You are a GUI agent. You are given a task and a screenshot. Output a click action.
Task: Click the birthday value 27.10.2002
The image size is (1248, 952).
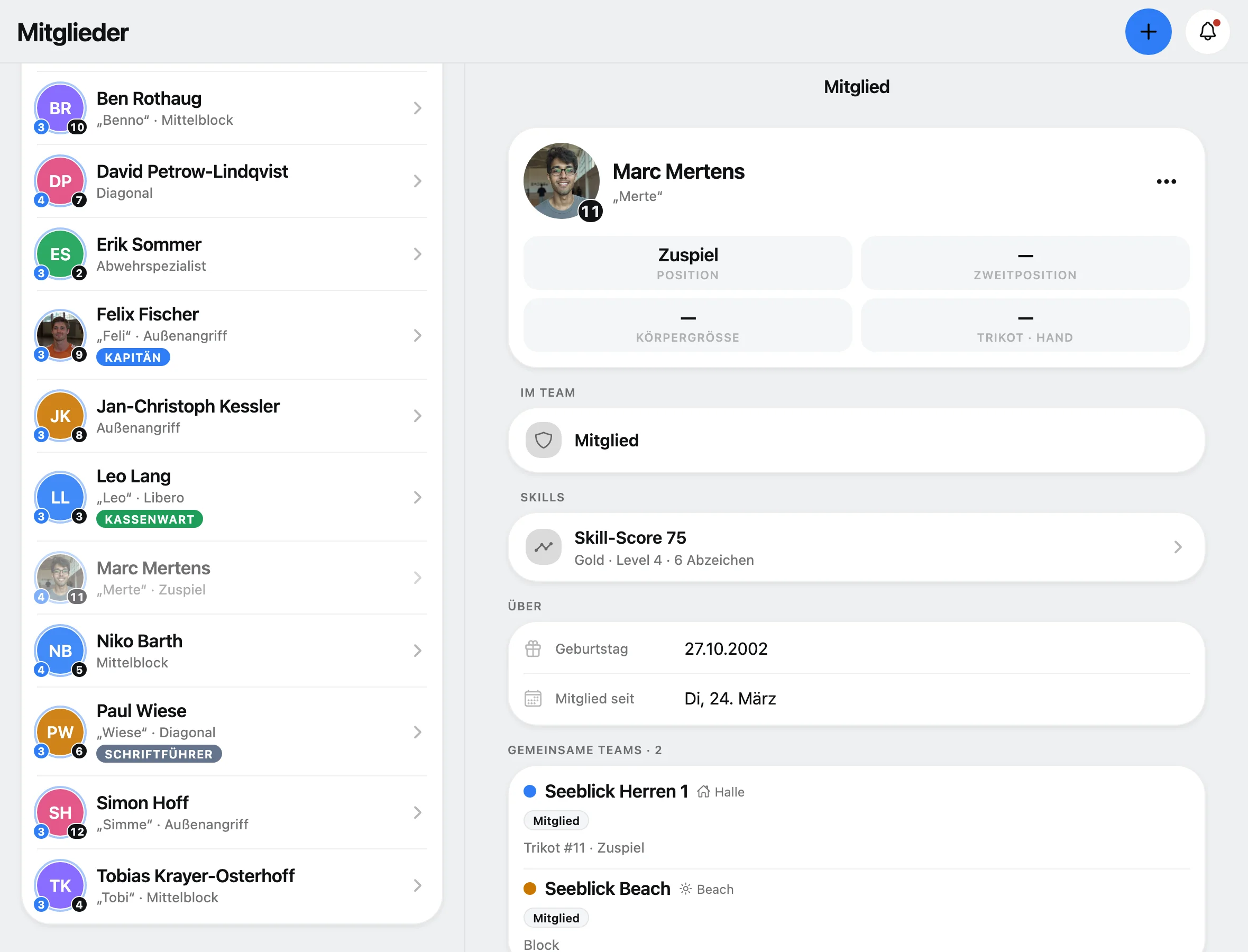pyautogui.click(x=726, y=649)
